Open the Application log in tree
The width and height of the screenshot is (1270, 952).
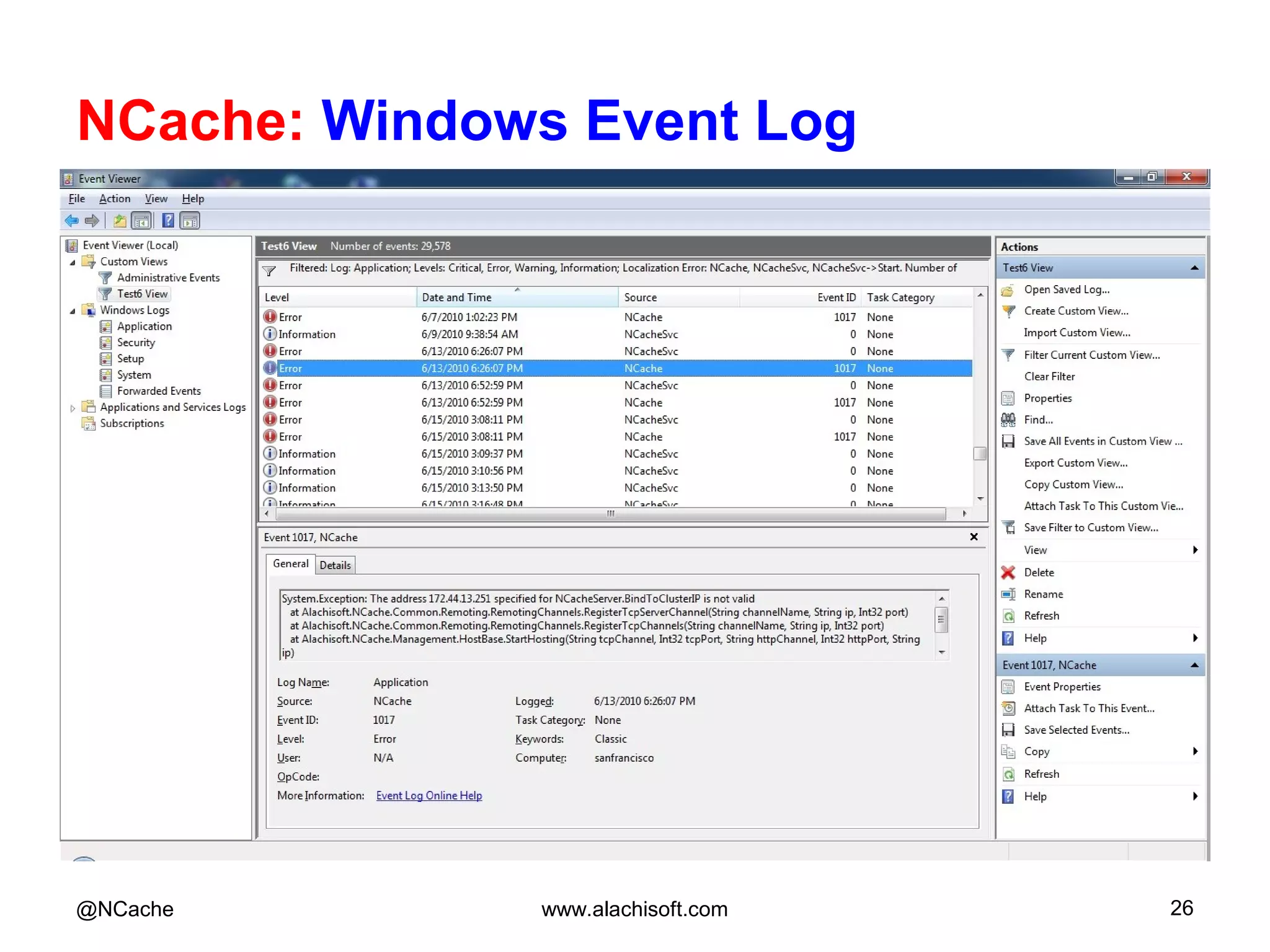[x=144, y=326]
